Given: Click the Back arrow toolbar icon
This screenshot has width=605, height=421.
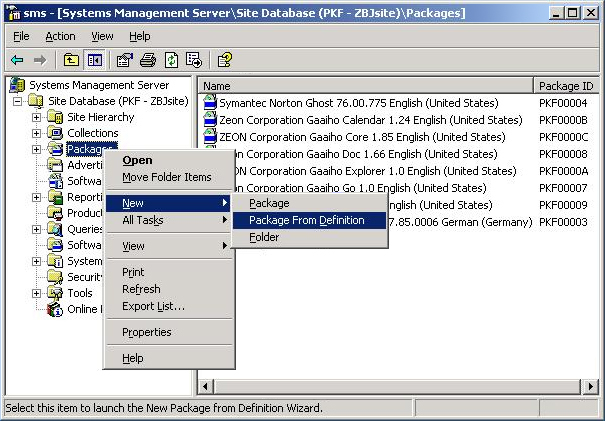Looking at the screenshot, I should (17, 60).
